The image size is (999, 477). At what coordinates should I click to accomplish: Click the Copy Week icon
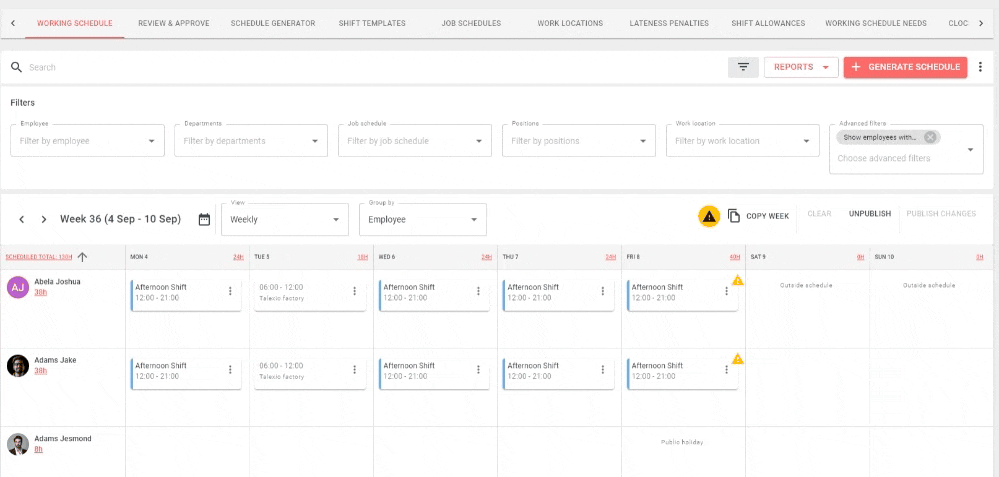[733, 215]
